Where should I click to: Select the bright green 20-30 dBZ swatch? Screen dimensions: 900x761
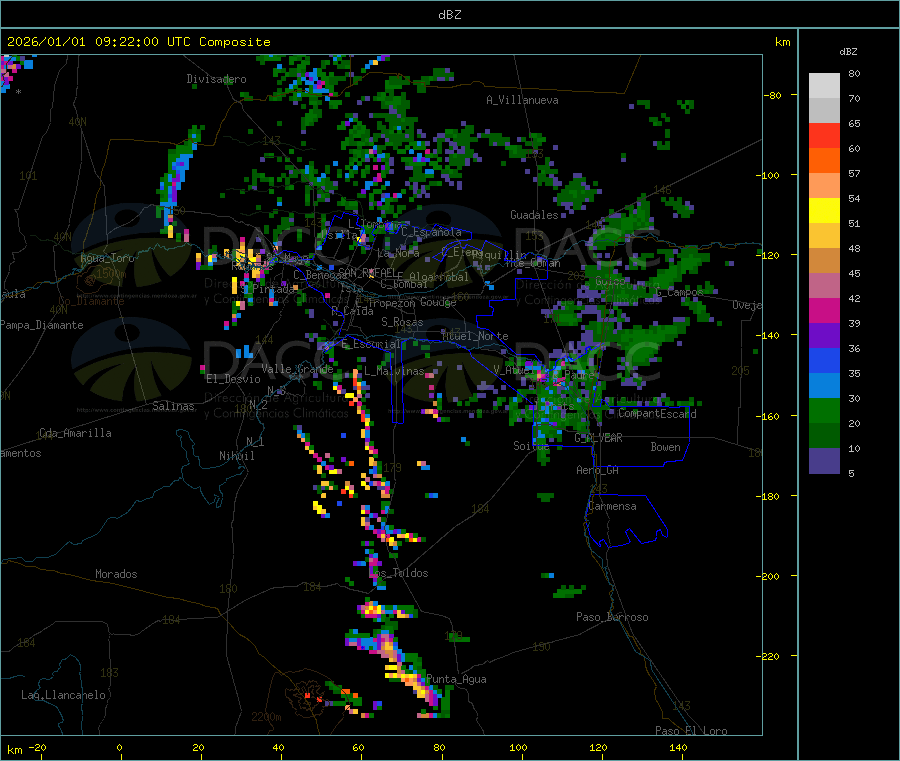[x=824, y=410]
